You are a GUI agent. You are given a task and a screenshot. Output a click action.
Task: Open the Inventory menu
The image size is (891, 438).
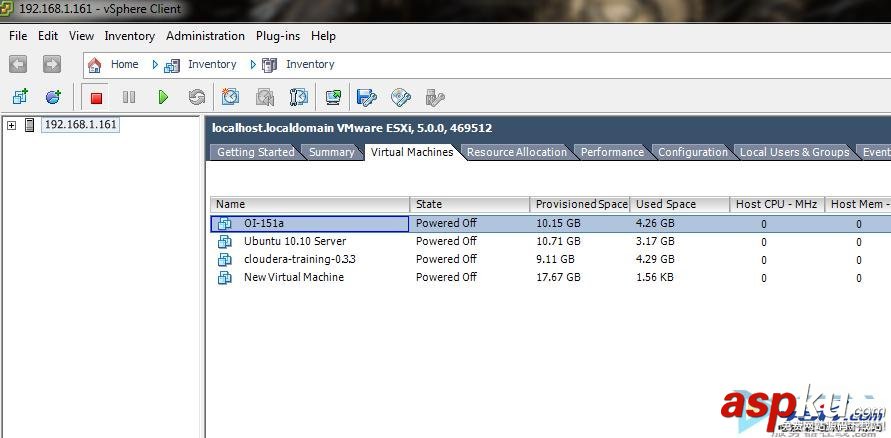pyautogui.click(x=130, y=36)
